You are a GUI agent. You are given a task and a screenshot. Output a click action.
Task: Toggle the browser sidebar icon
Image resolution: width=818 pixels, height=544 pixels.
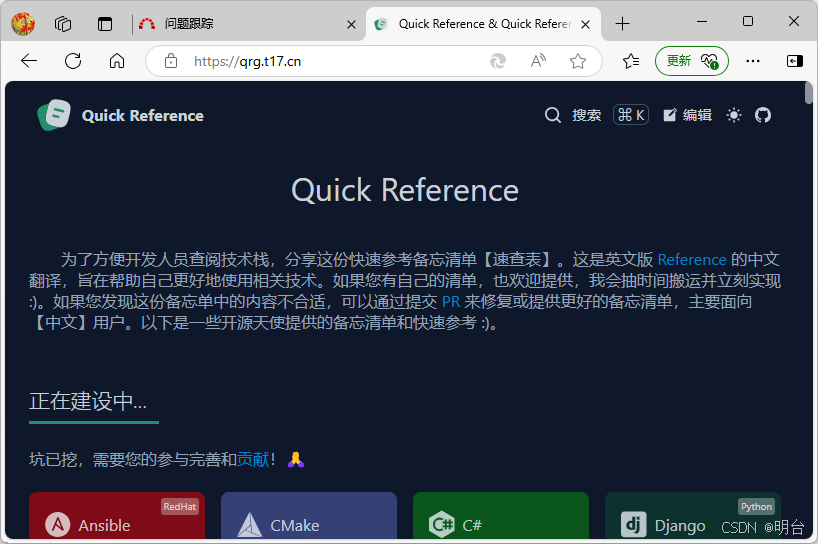(x=795, y=61)
